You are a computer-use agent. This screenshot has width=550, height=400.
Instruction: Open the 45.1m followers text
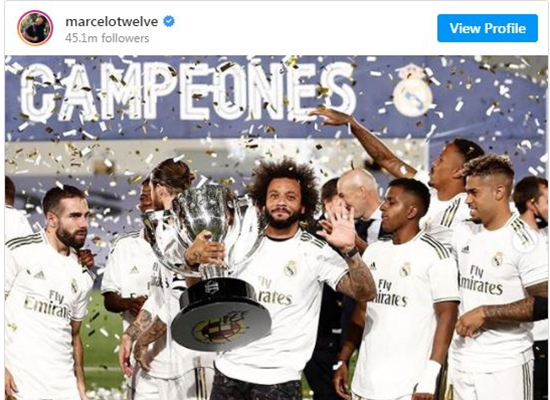(107, 38)
